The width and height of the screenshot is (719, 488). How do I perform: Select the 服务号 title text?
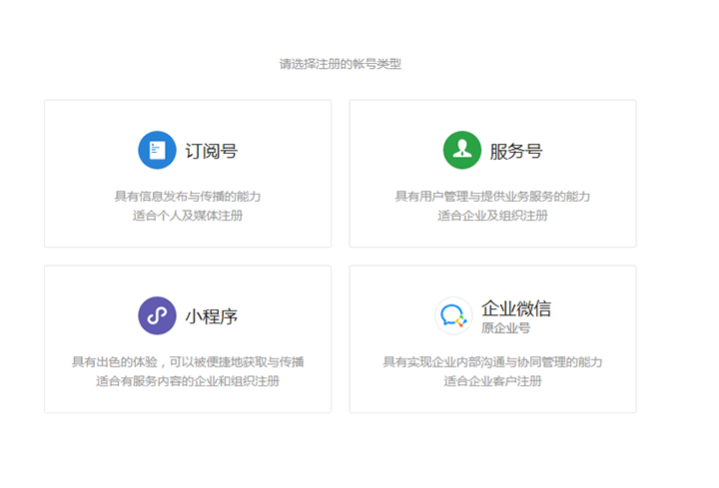pos(516,151)
